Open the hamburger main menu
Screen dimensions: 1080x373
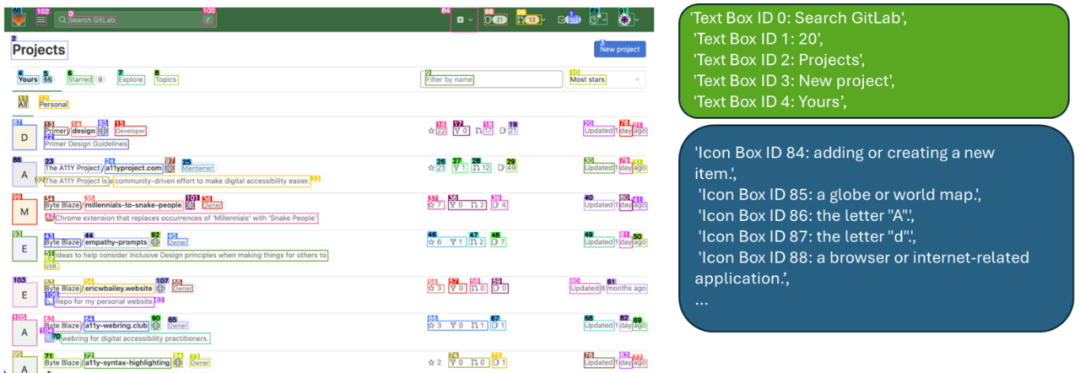41,20
